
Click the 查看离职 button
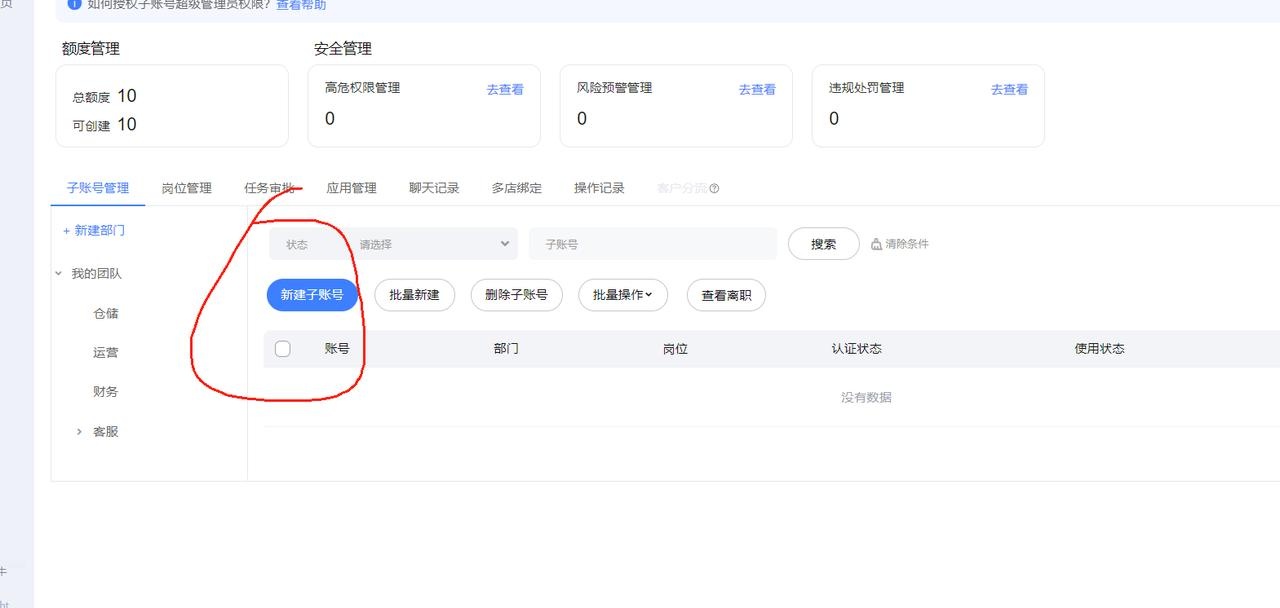click(x=726, y=295)
